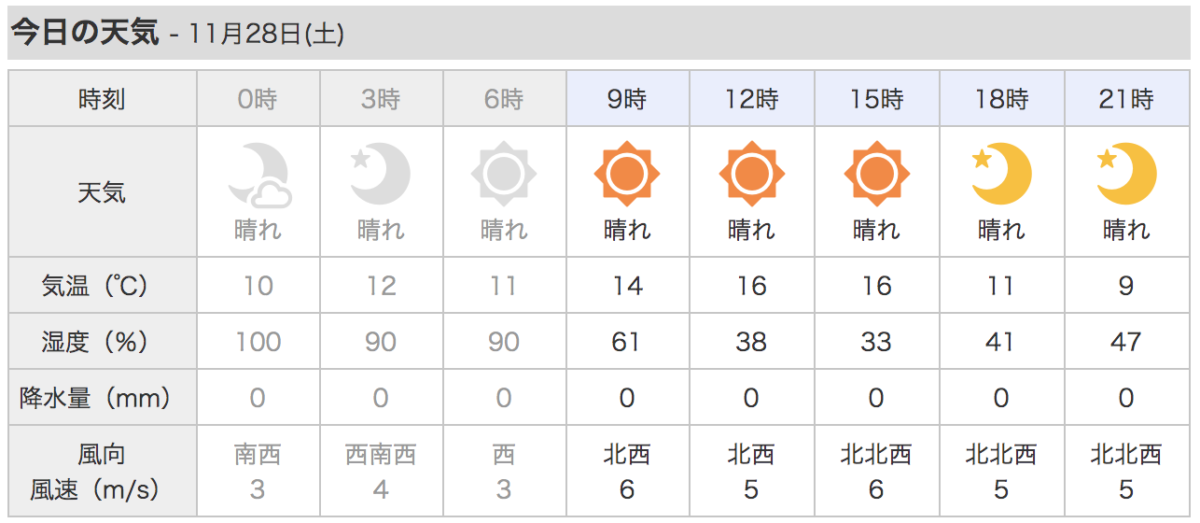This screenshot has width=1200, height=523.
Task: Click the 12時 temperature value 16
Action: [x=751, y=286]
